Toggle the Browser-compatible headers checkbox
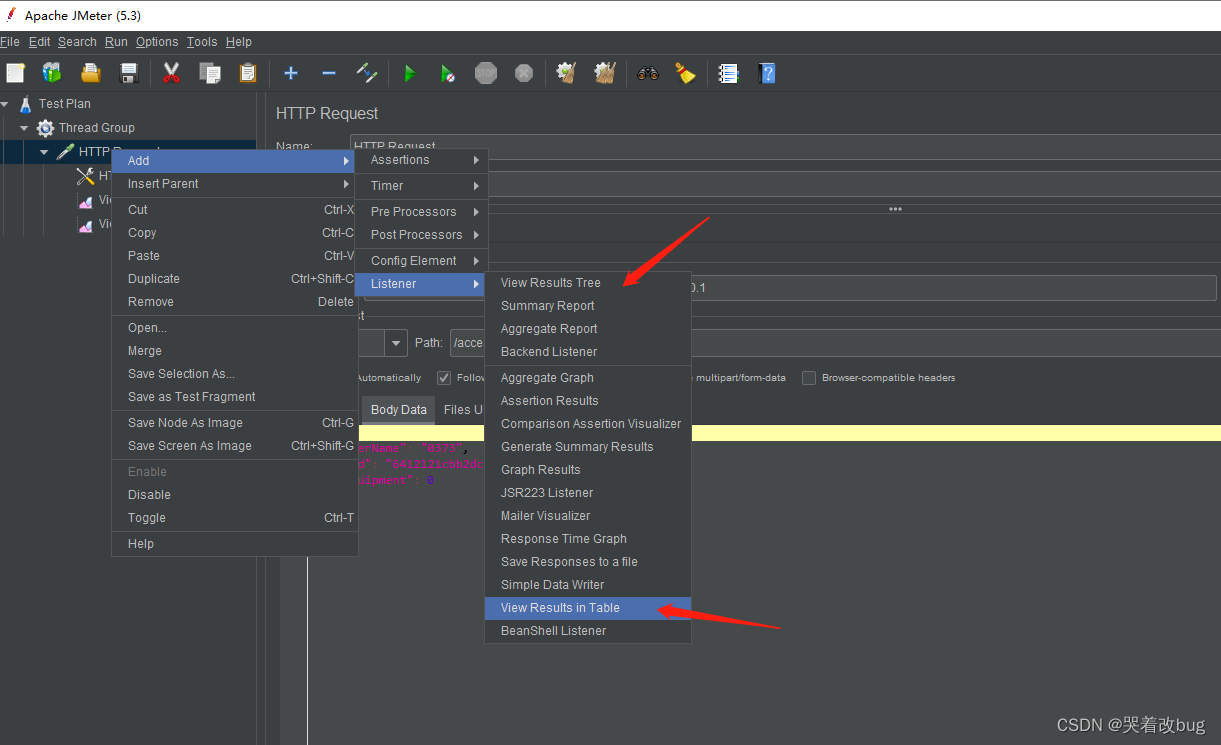The image size is (1221, 745). pyautogui.click(x=809, y=378)
